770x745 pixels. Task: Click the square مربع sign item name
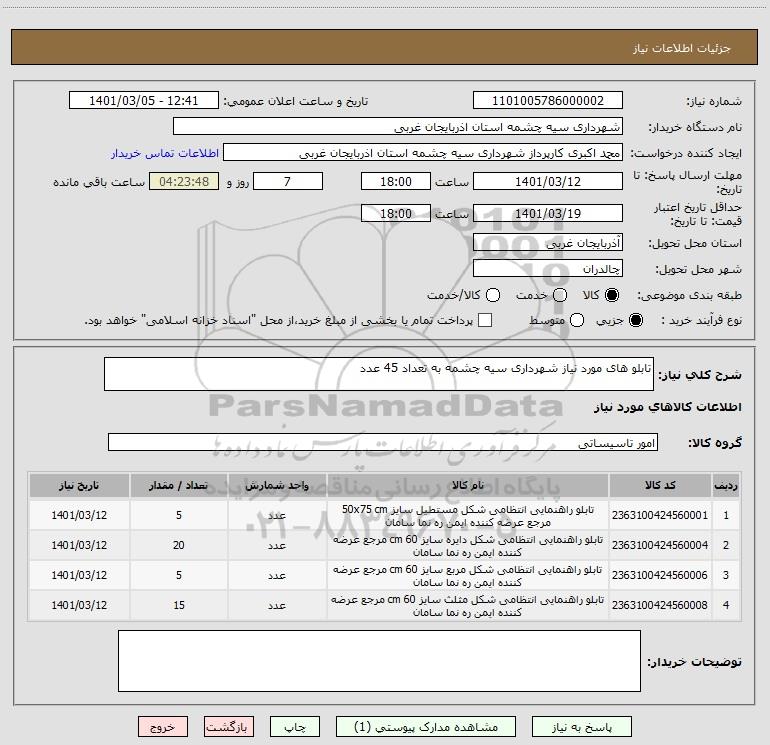(468, 576)
